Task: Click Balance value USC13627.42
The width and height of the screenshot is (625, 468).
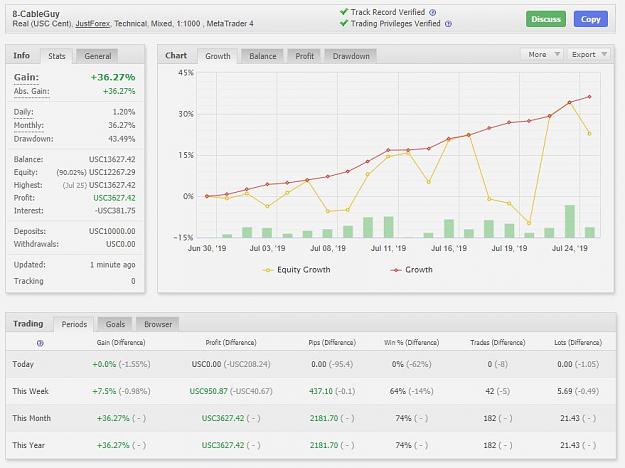Action: pyautogui.click(x=112, y=159)
